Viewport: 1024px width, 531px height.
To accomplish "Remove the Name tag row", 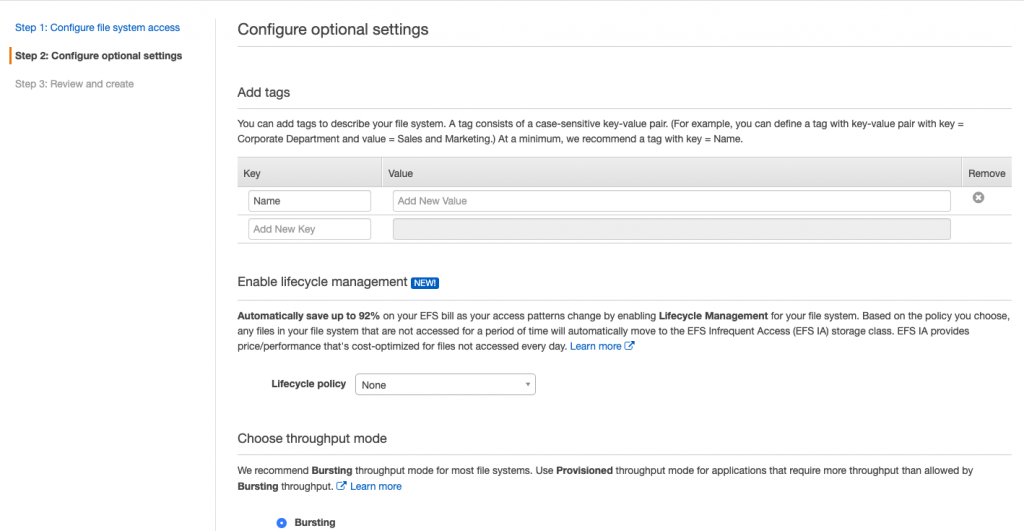I will tap(978, 198).
